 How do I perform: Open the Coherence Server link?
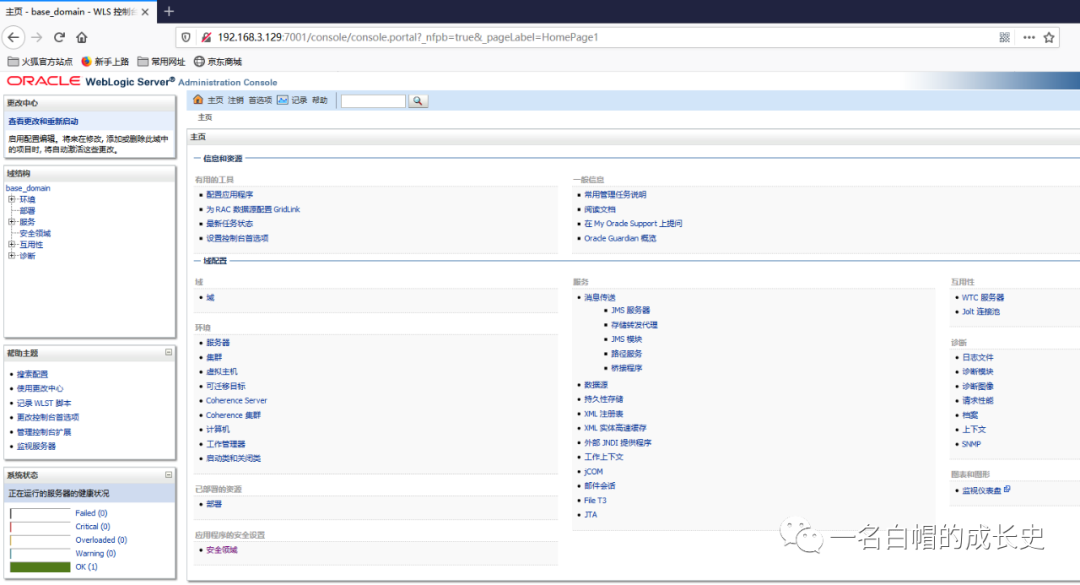point(236,400)
